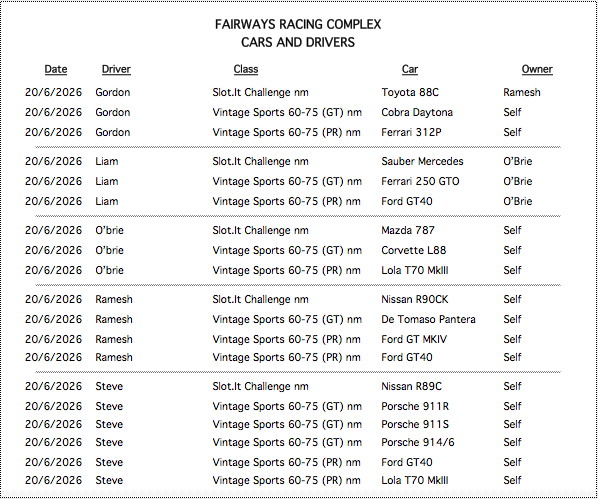The width and height of the screenshot is (598, 499).
Task: Select the Toyota 88C car entry
Action: coord(410,92)
